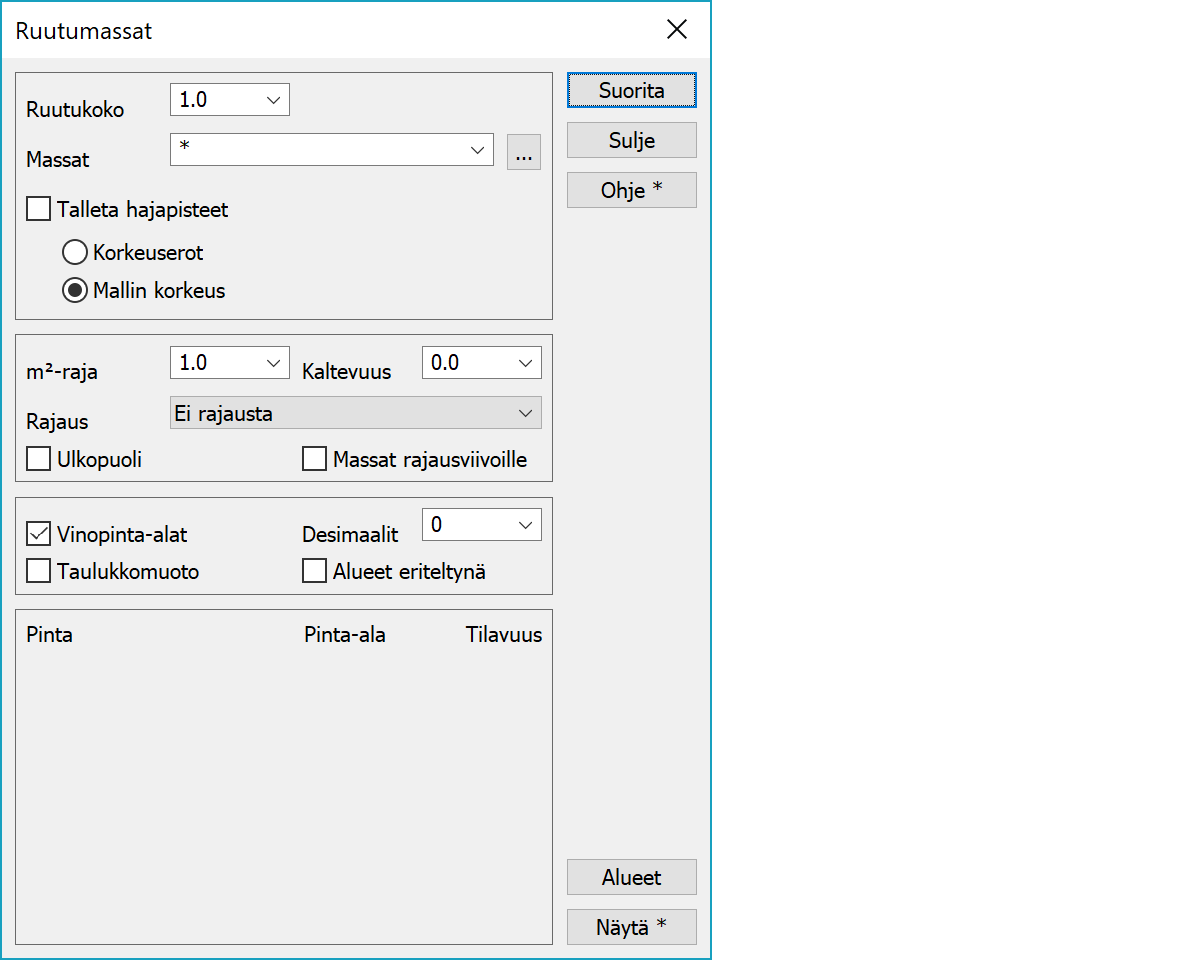Close the Ruutumassat dialog window
This screenshot has width=1200, height=960.
point(677,30)
